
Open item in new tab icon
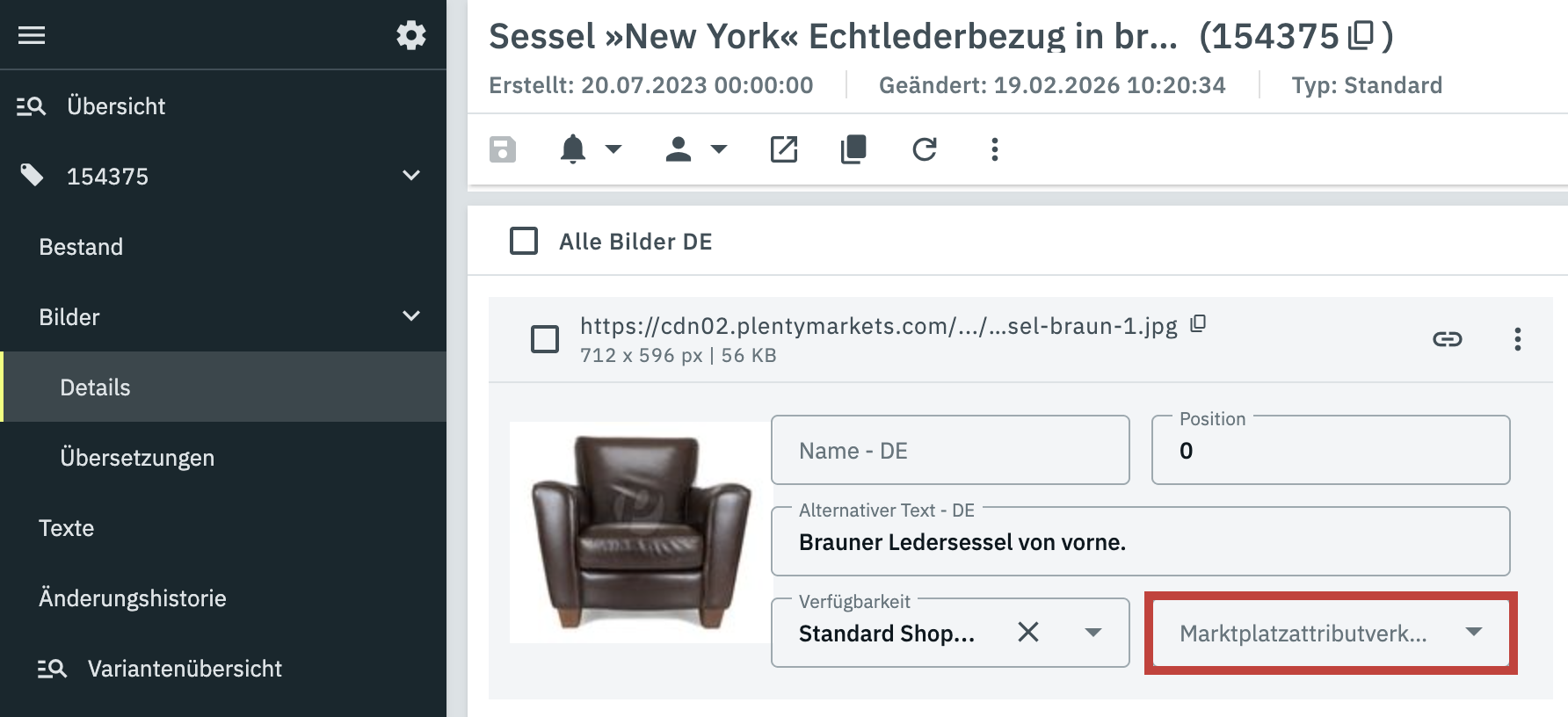(x=784, y=149)
